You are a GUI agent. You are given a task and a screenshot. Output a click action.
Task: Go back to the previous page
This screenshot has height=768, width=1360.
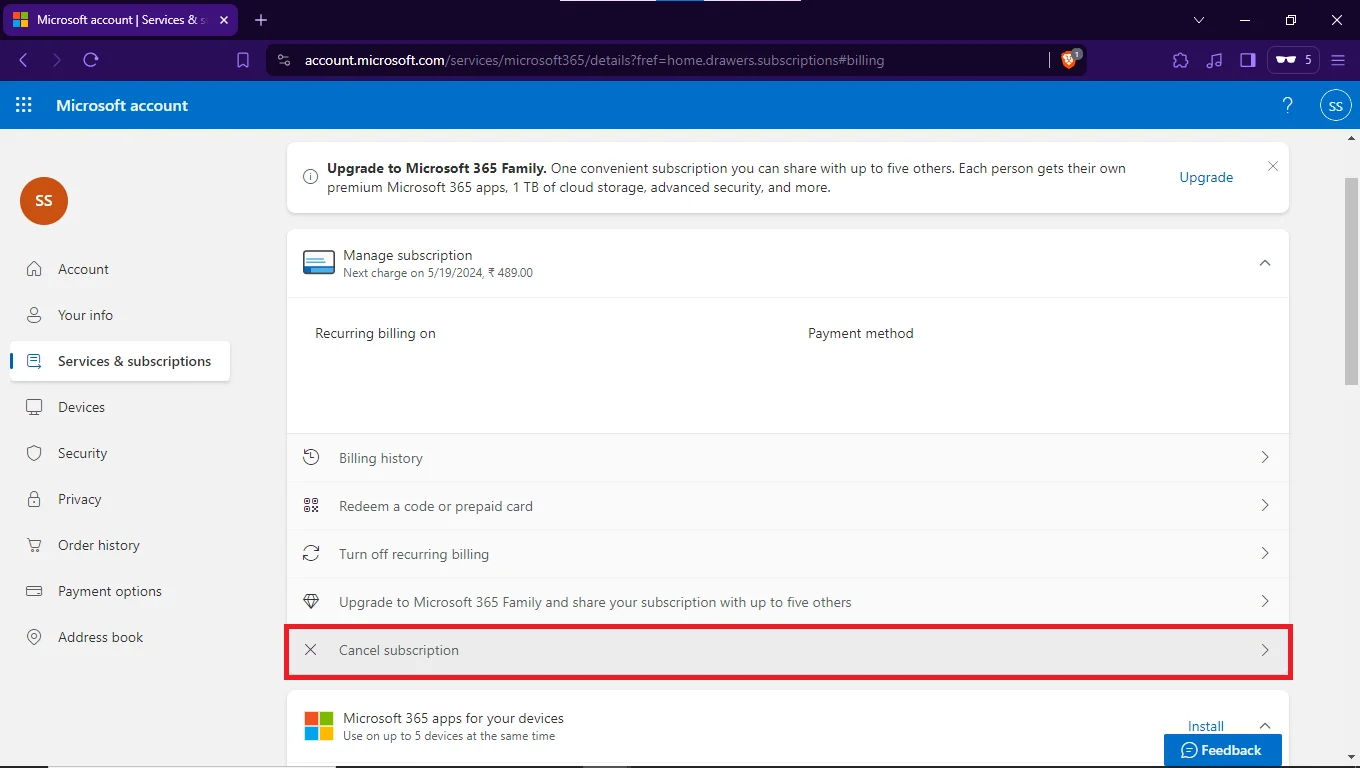(23, 60)
